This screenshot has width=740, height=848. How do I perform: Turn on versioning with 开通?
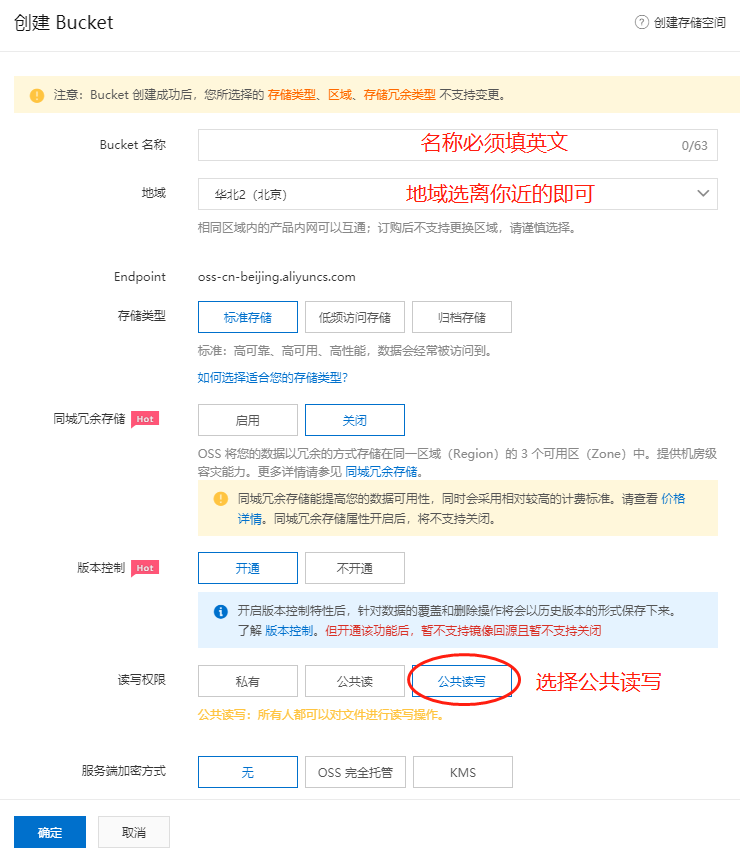(248, 568)
